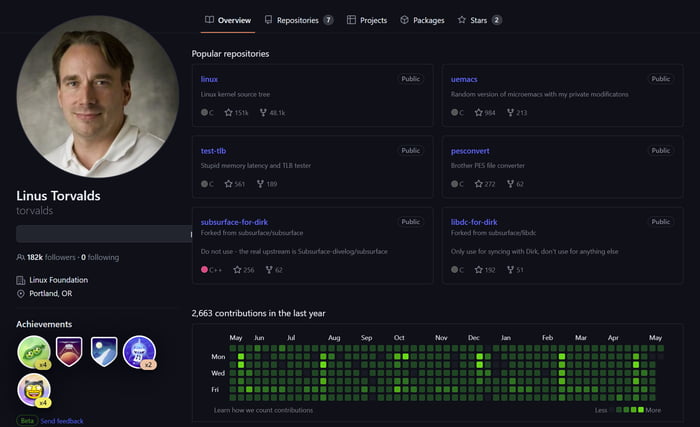Click the star count on pesconvert repository

pyautogui.click(x=484, y=184)
